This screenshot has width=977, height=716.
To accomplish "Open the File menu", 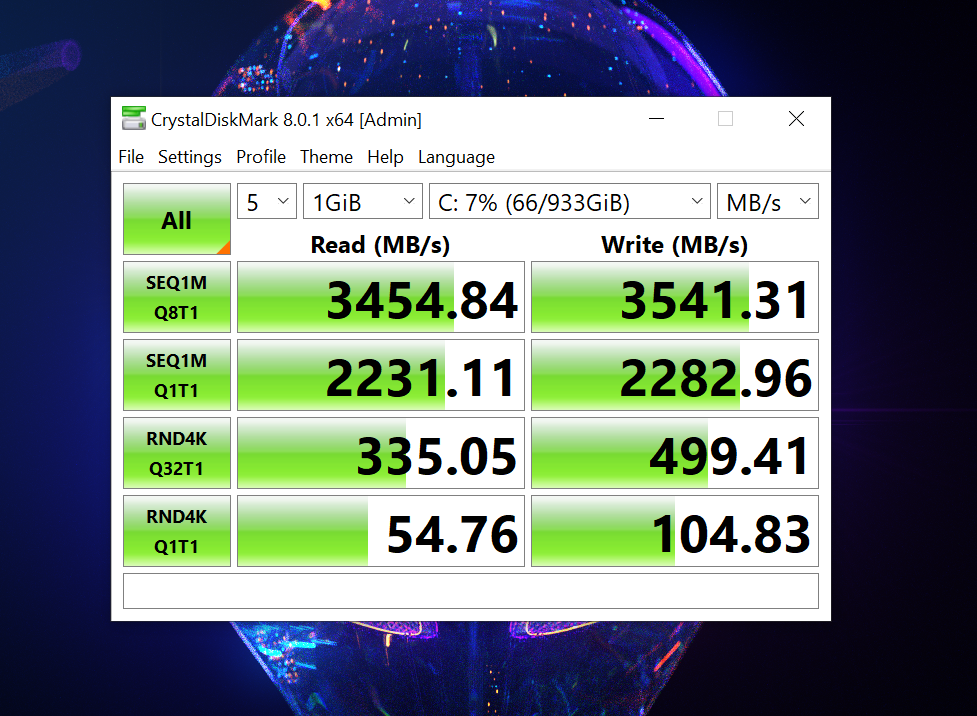I will point(131,157).
